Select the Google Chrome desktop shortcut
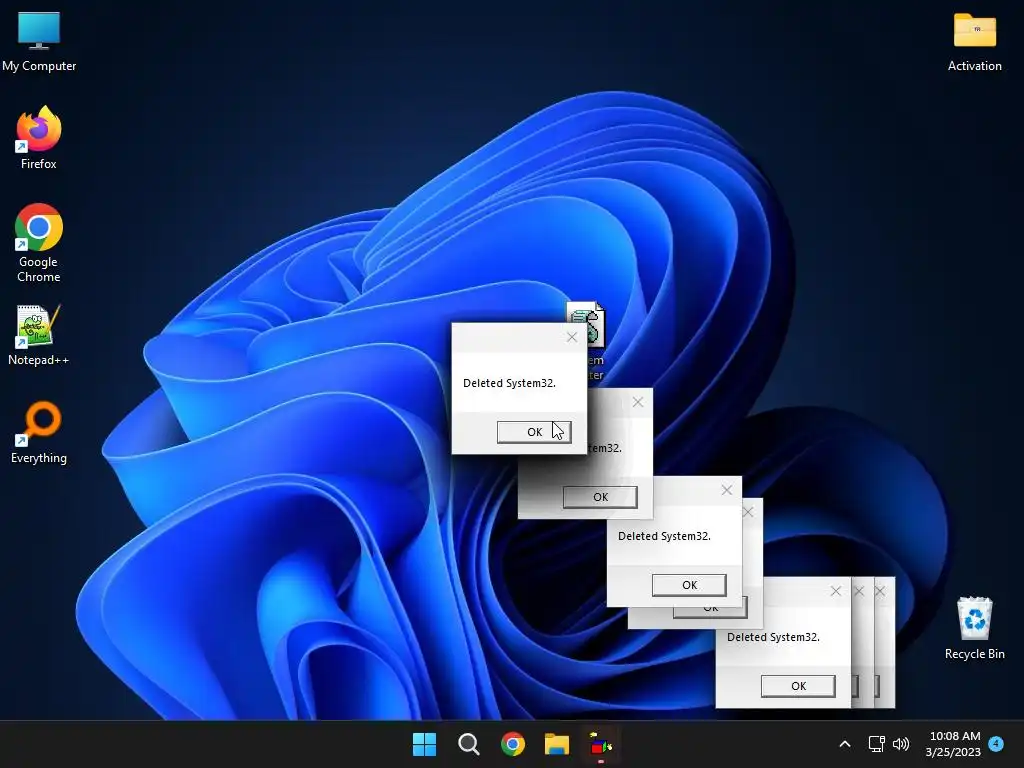Viewport: 1024px width, 768px height. (x=39, y=243)
